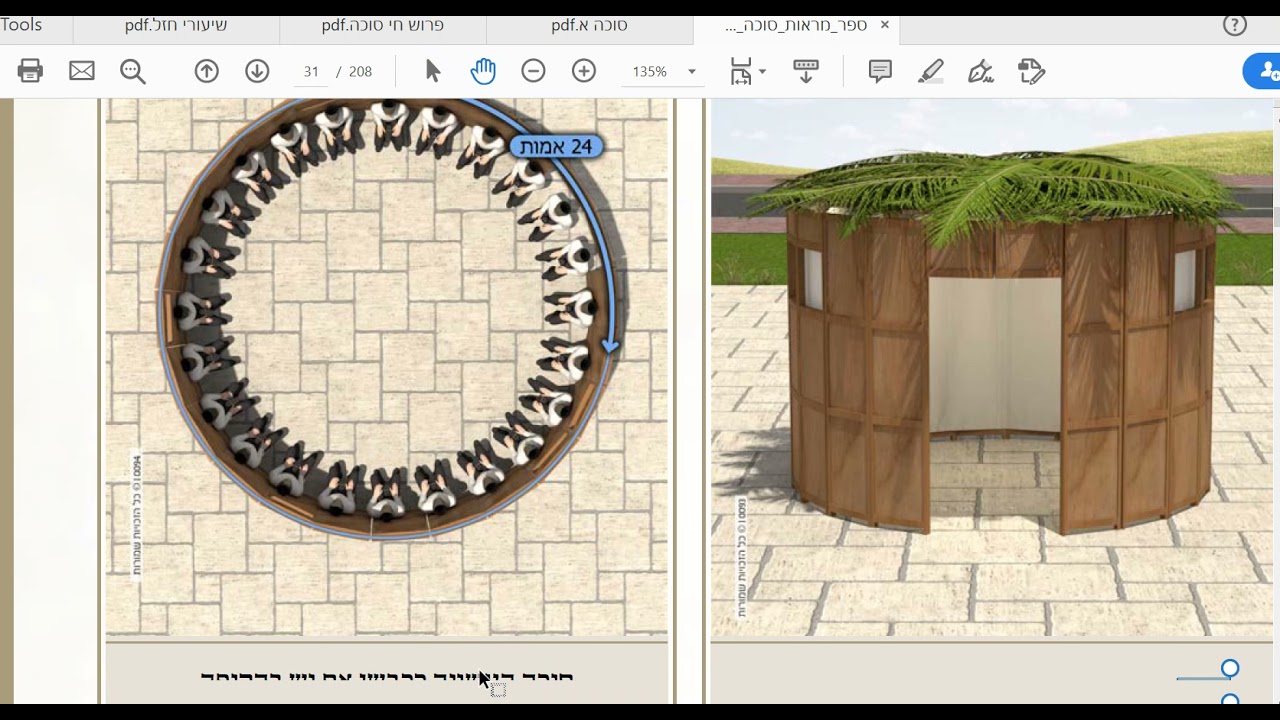Open the zoom level dropdown arrow

click(691, 72)
